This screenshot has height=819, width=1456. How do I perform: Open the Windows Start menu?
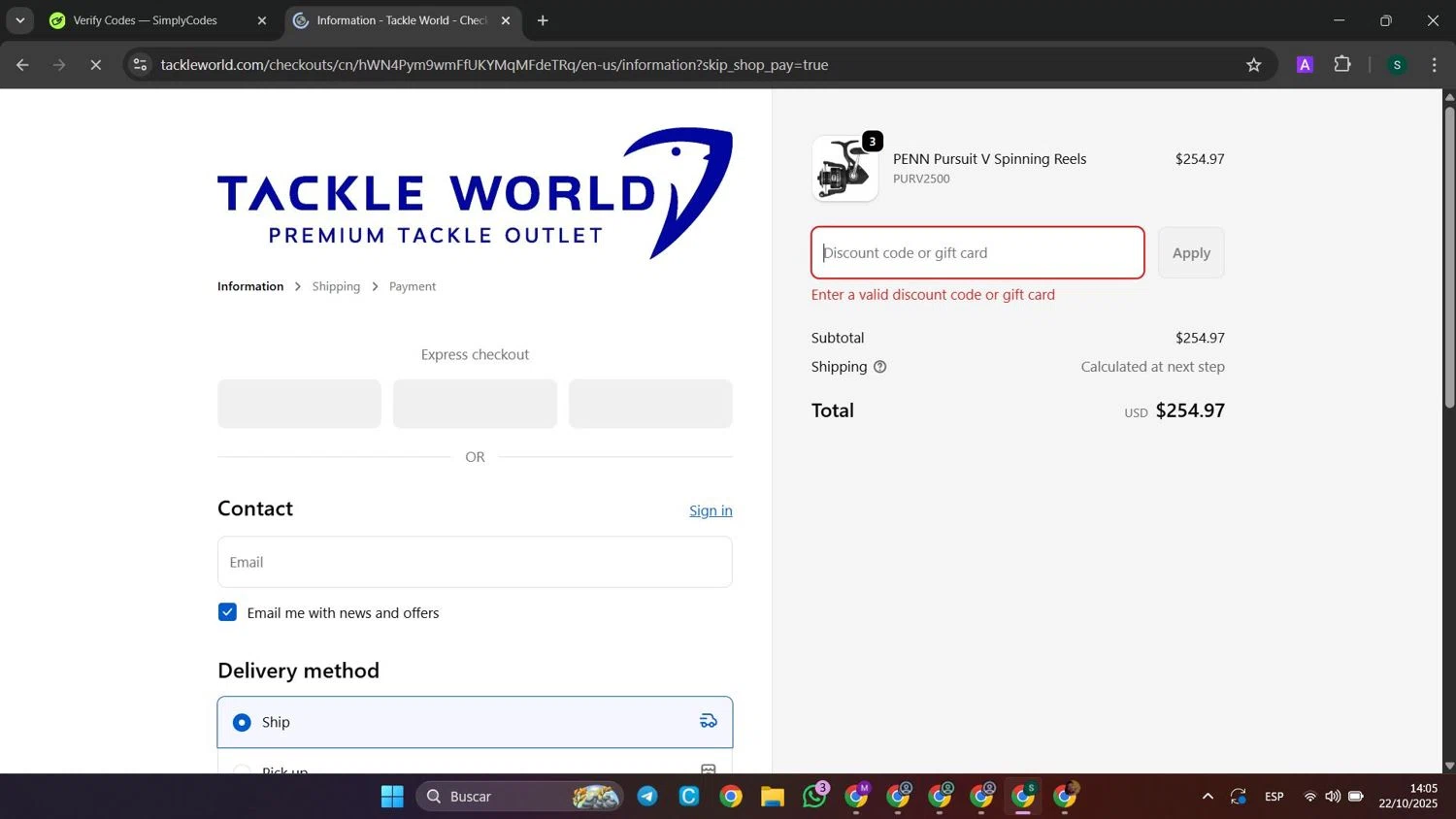(392, 797)
